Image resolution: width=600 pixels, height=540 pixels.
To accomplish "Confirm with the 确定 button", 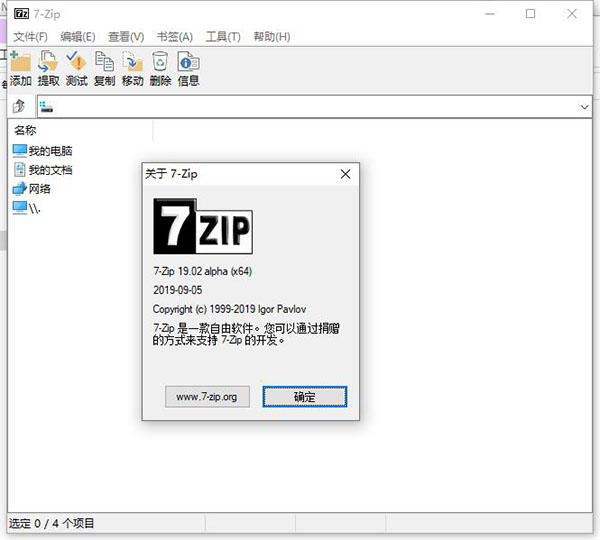I will point(305,396).
